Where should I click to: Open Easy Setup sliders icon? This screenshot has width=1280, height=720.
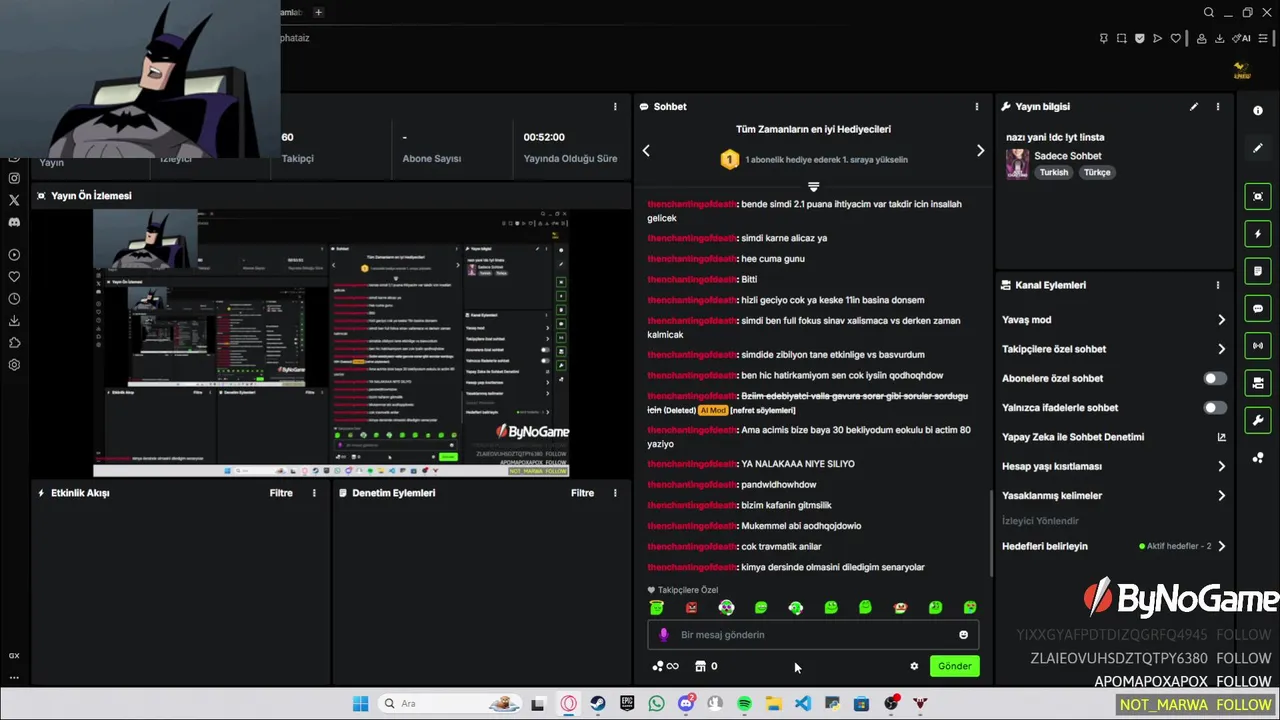[1264, 38]
